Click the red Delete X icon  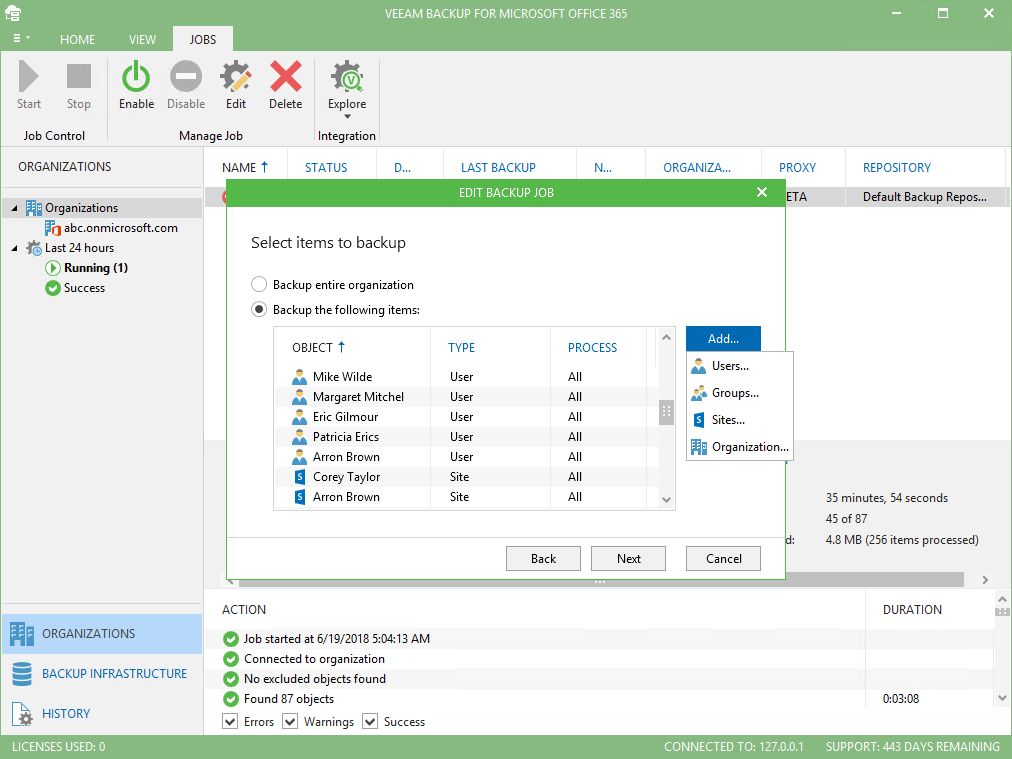pos(285,77)
